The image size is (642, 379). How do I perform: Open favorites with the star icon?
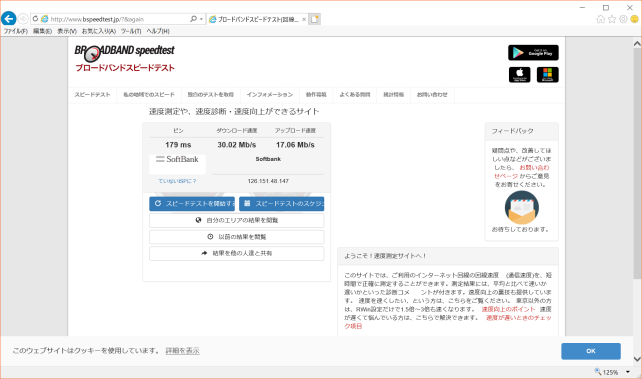[x=612, y=19]
